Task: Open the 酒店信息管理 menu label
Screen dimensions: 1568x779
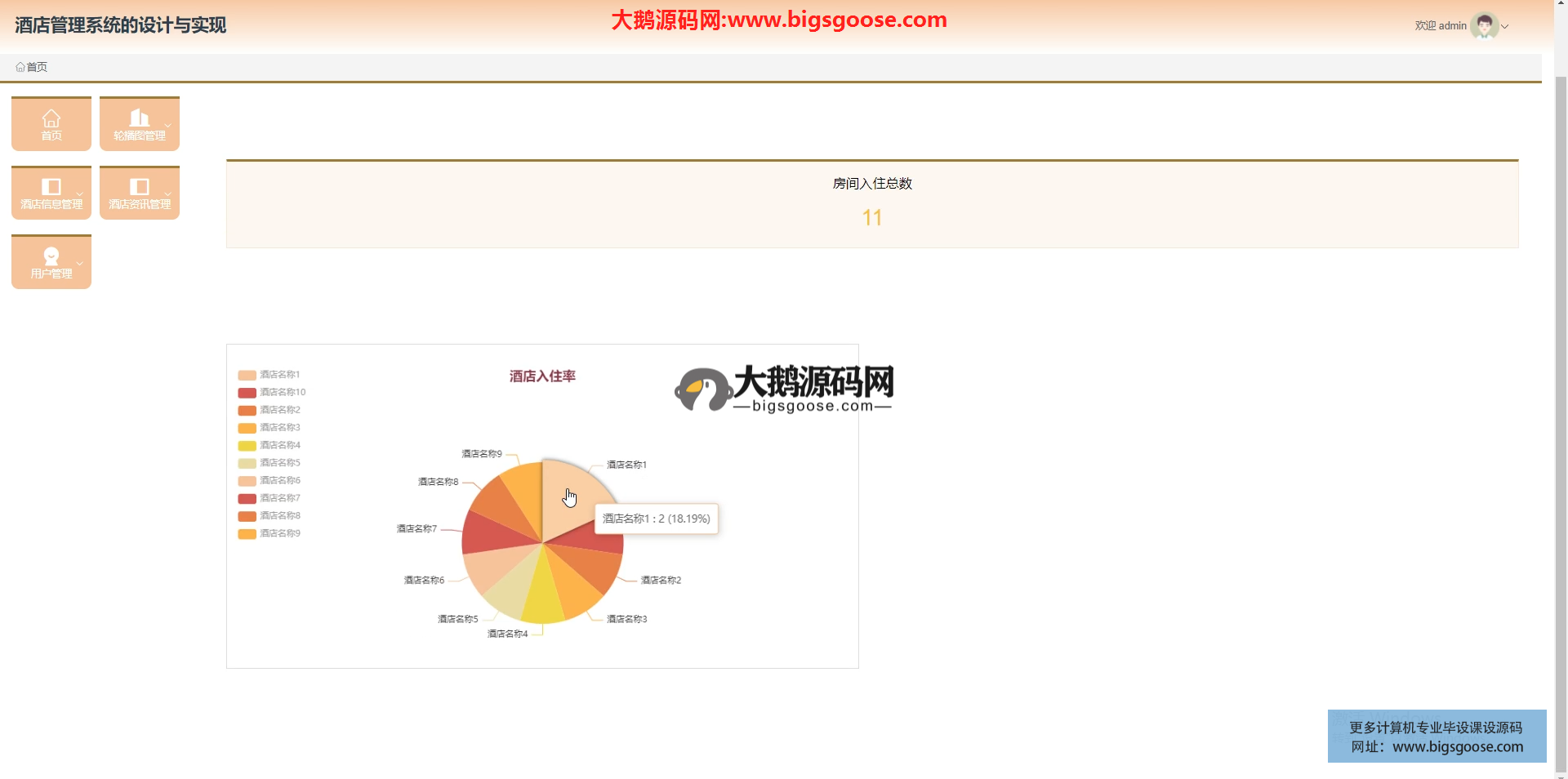Action: [x=51, y=204]
